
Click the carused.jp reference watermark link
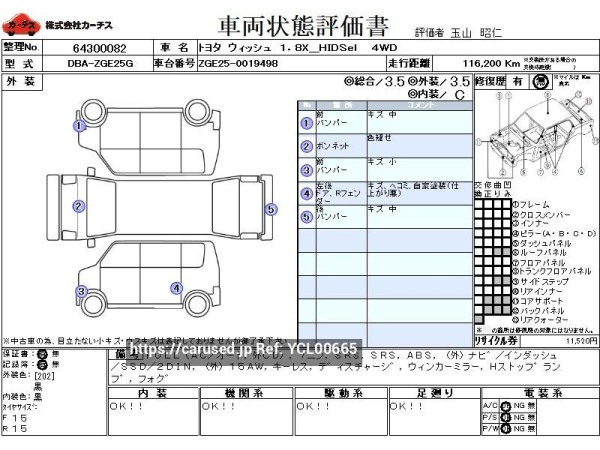245,348
